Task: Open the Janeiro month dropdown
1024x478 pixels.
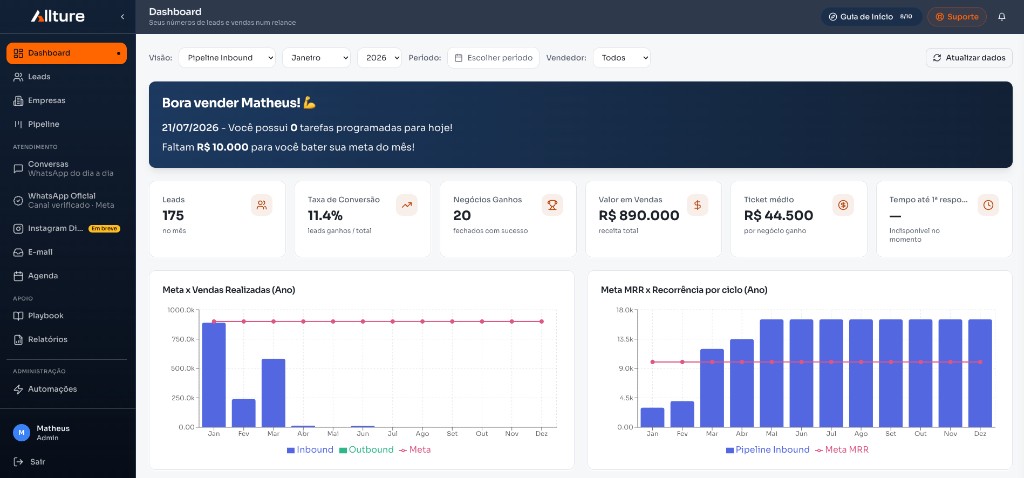Action: click(316, 57)
